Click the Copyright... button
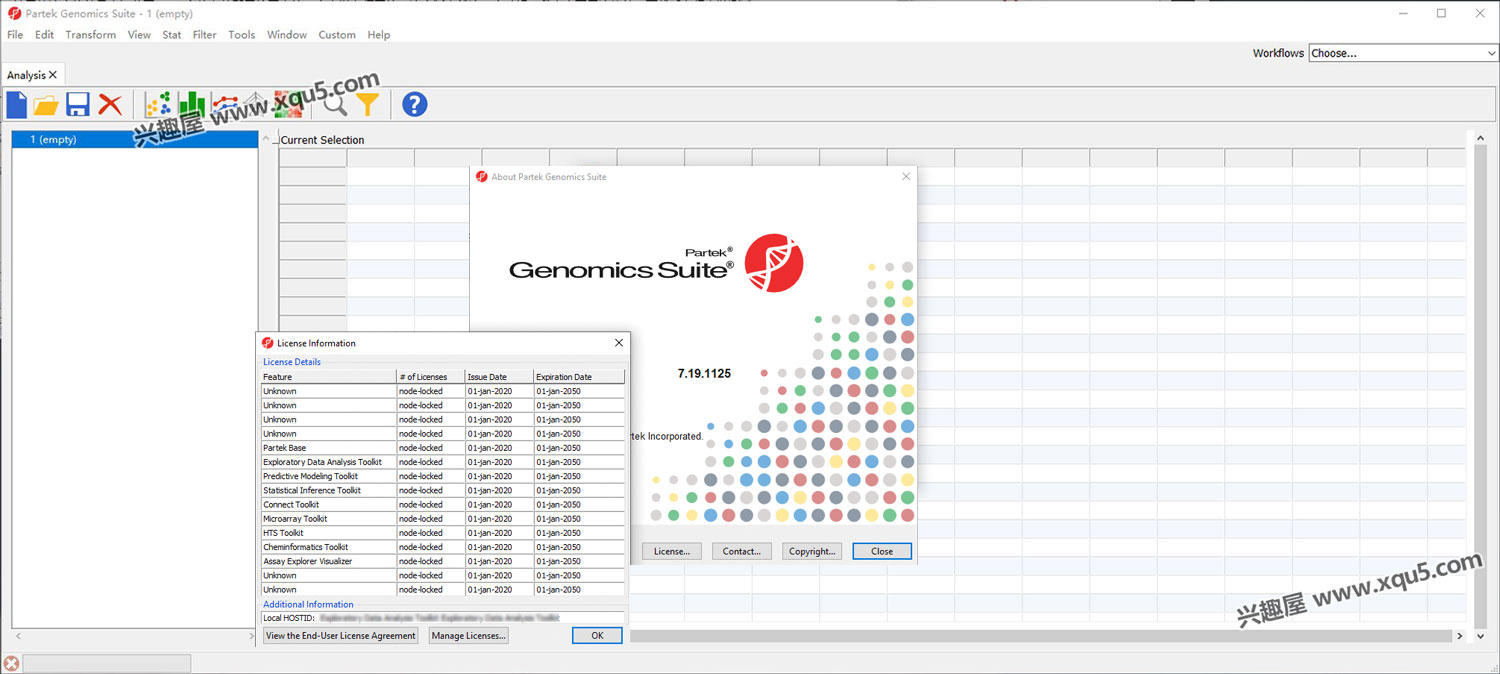Image resolution: width=1500 pixels, height=674 pixels. point(812,551)
